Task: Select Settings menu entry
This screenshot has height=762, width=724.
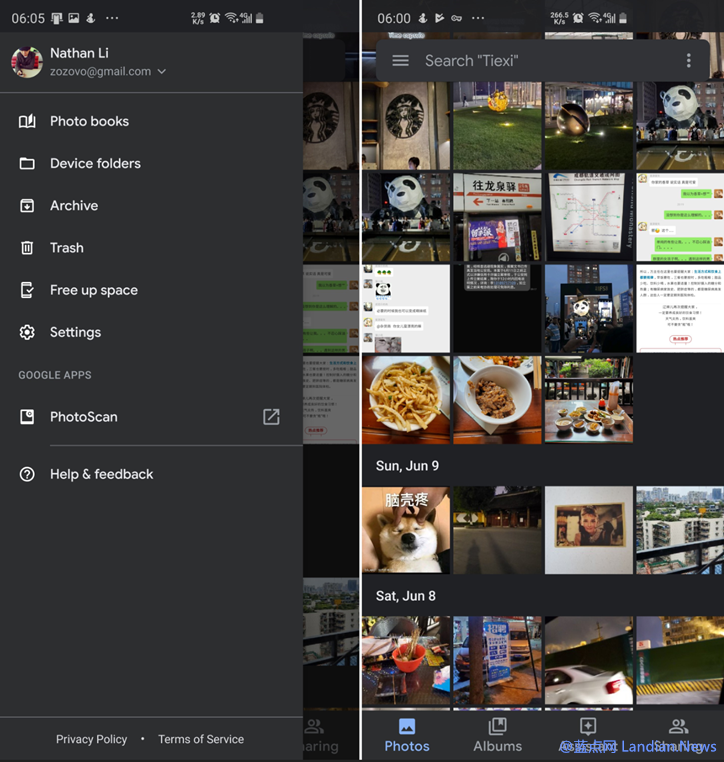Action: (151, 332)
